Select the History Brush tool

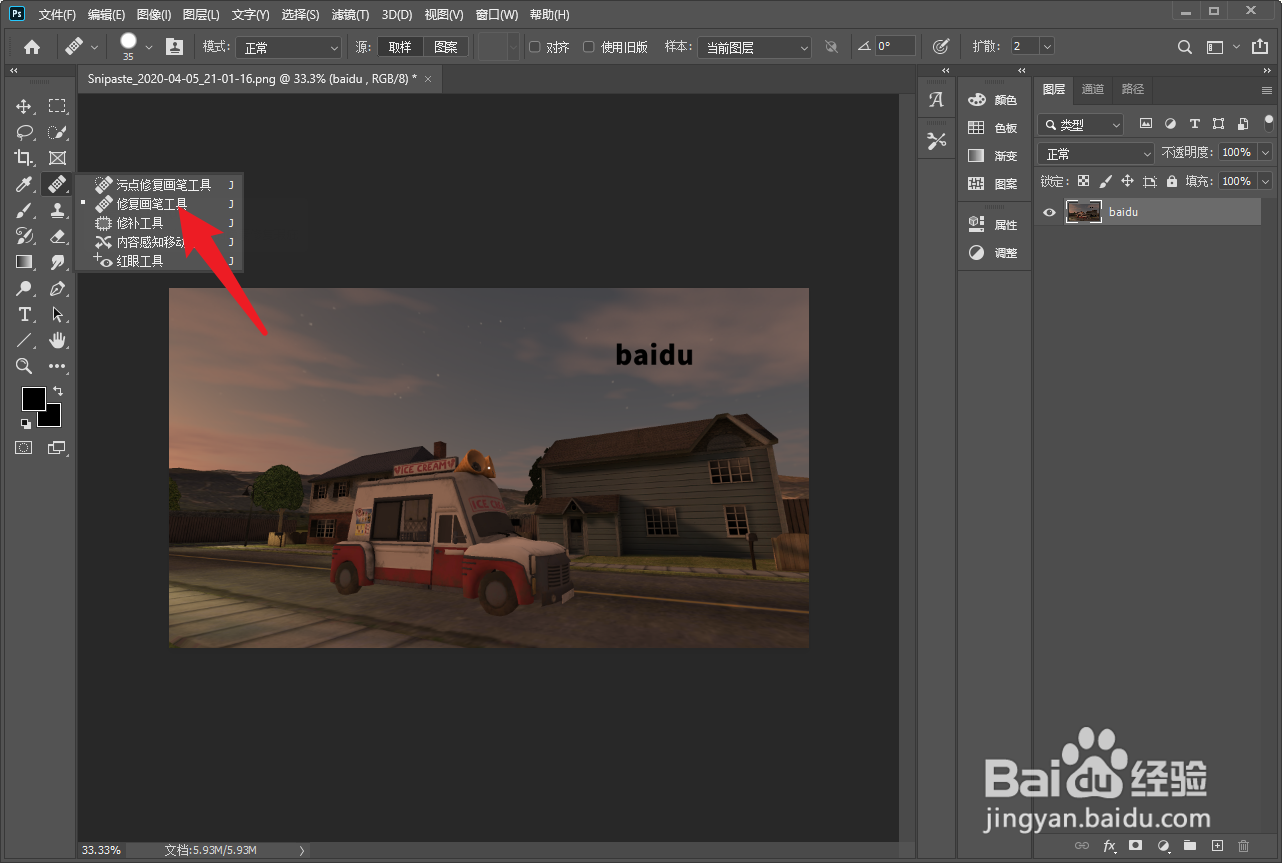click(24, 236)
